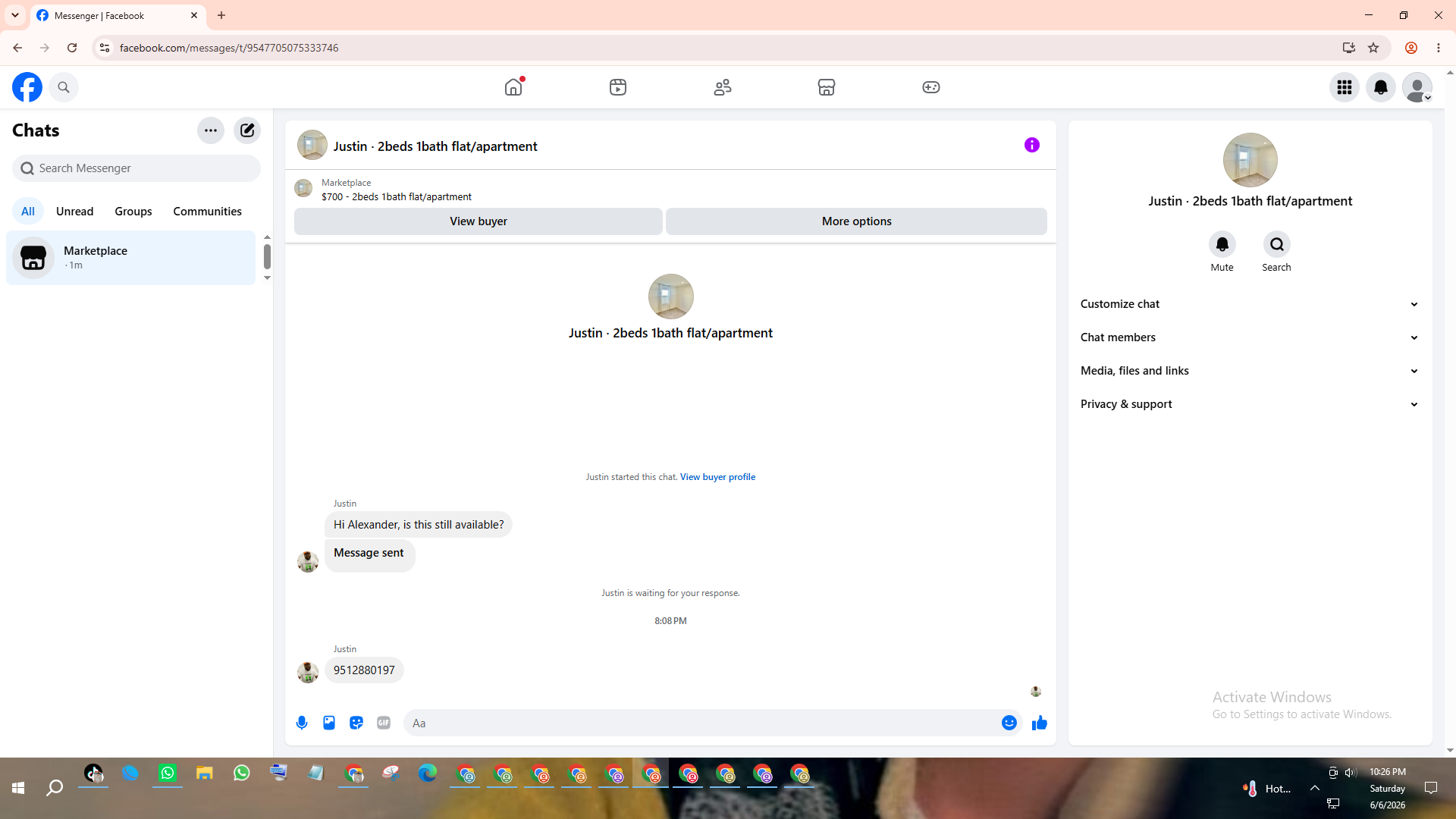Image resolution: width=1456 pixels, height=819 pixels.
Task: Open Chrome three-dot menu
Action: point(1439,48)
